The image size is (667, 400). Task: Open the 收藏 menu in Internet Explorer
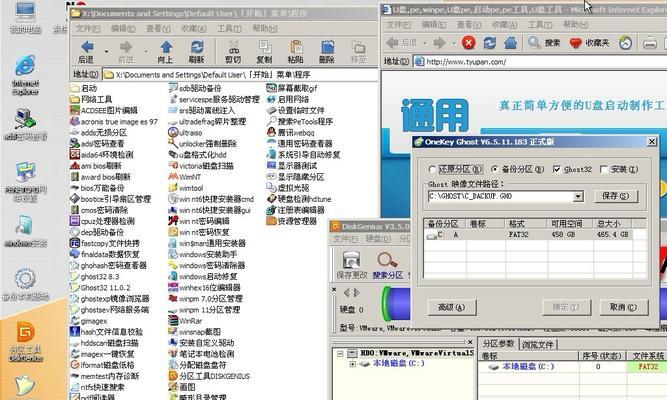click(505, 25)
